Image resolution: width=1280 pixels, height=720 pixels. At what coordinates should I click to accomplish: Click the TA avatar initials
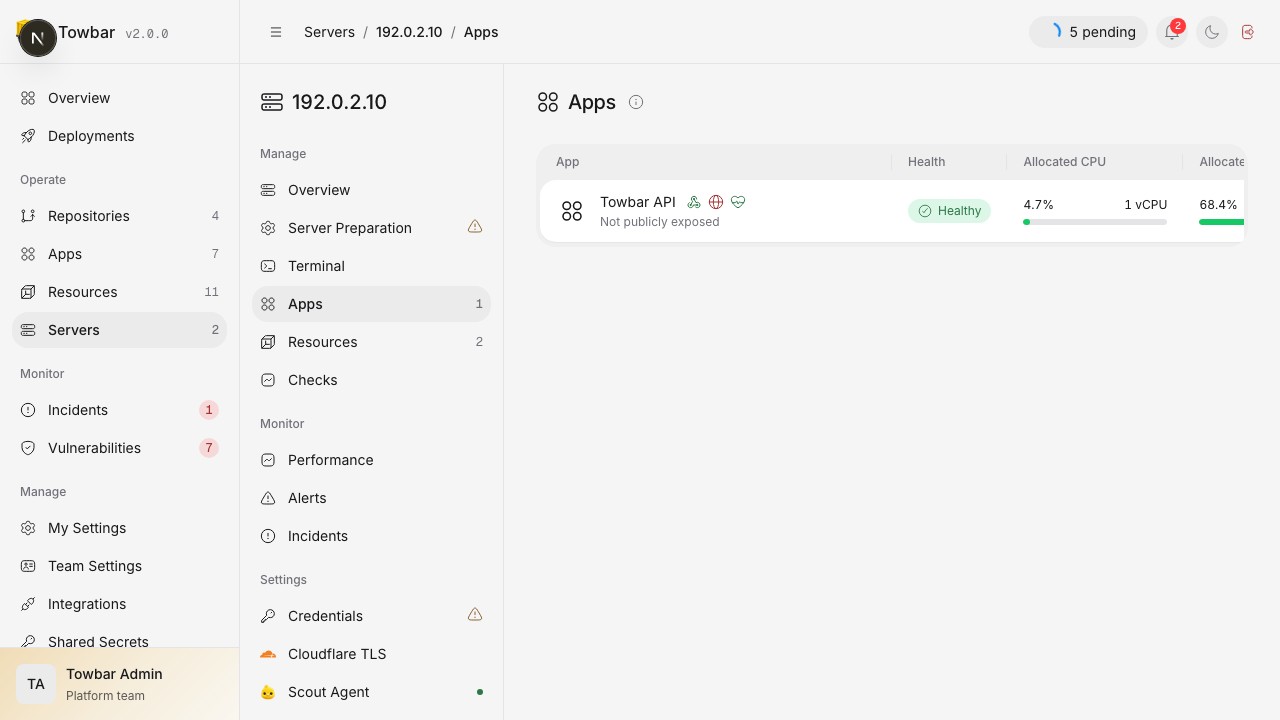point(36,684)
